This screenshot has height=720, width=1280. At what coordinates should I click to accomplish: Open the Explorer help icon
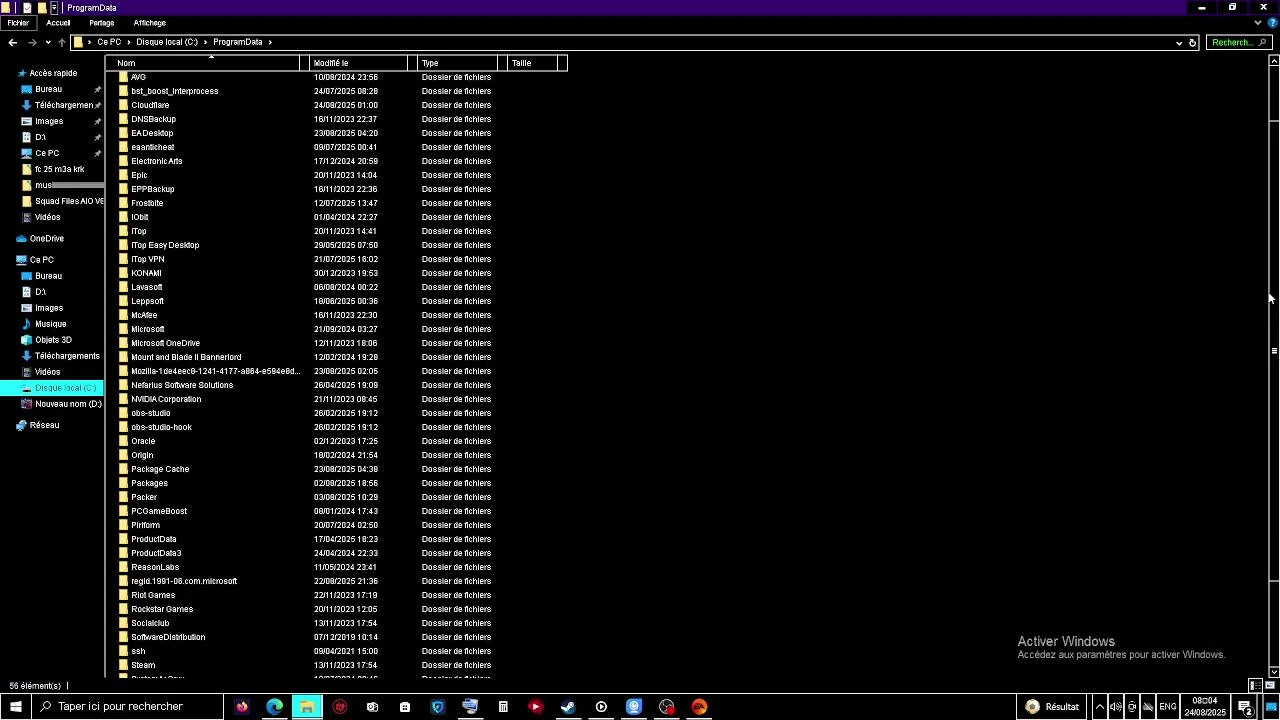pyautogui.click(x=1271, y=22)
